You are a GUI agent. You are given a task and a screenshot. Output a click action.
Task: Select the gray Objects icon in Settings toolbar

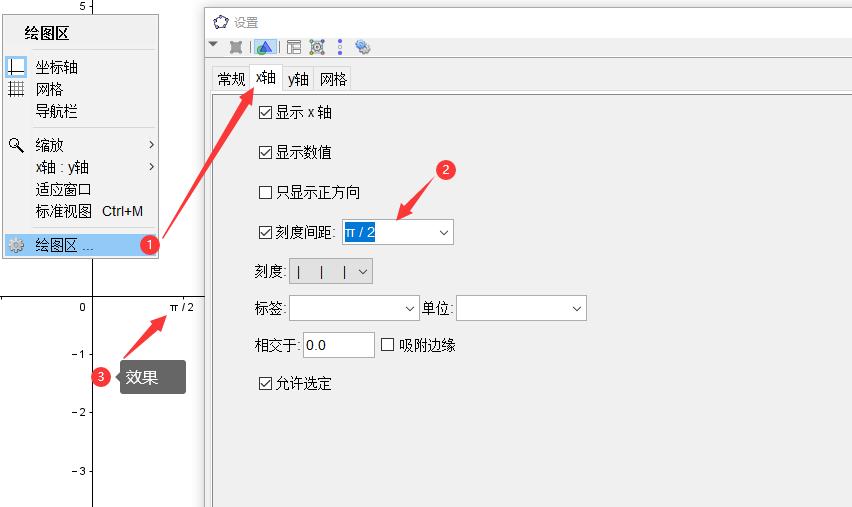click(x=236, y=47)
